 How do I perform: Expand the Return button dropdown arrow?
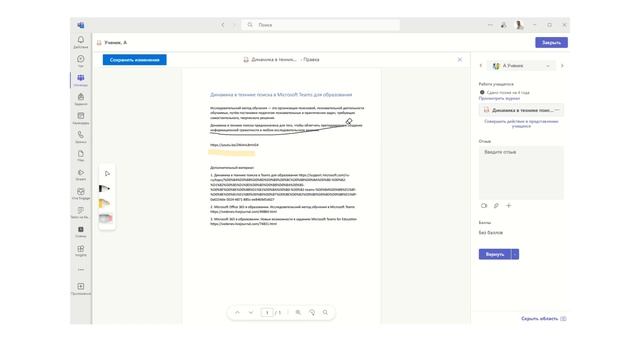tap(516, 254)
